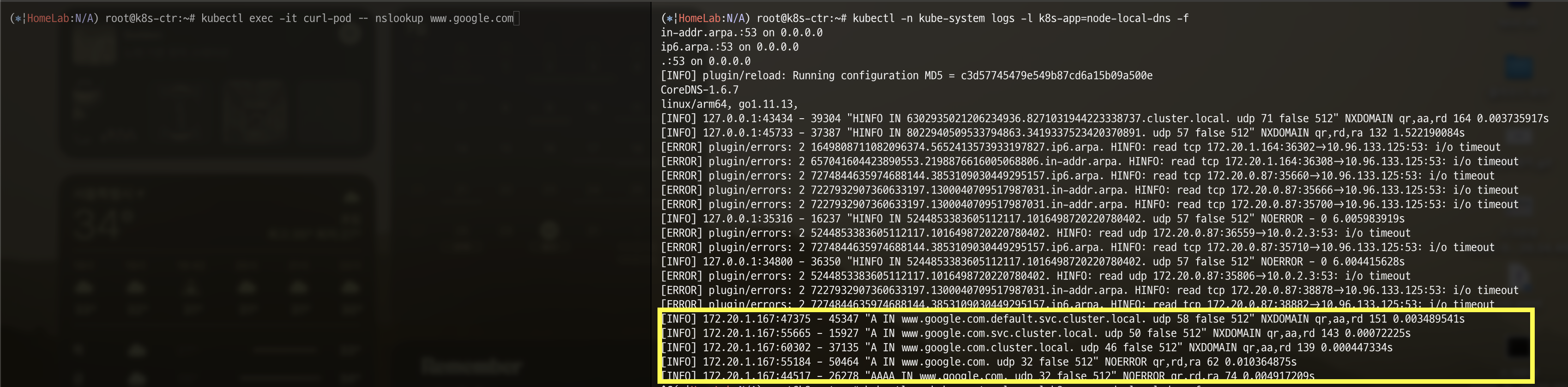Click the linux/arm64, go1.11.13 line
This screenshot has width=1568, height=387.
[729, 104]
